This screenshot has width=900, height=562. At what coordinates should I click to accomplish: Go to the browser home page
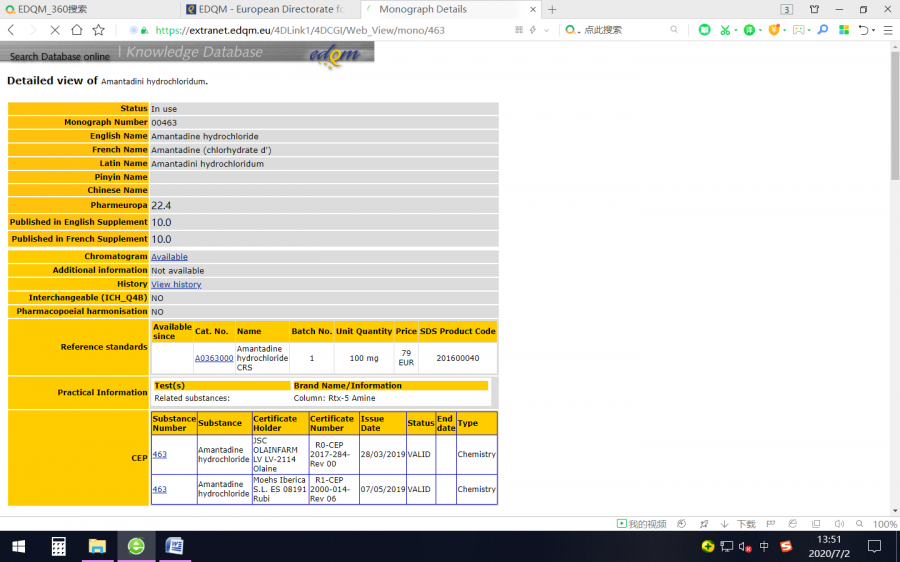point(77,30)
